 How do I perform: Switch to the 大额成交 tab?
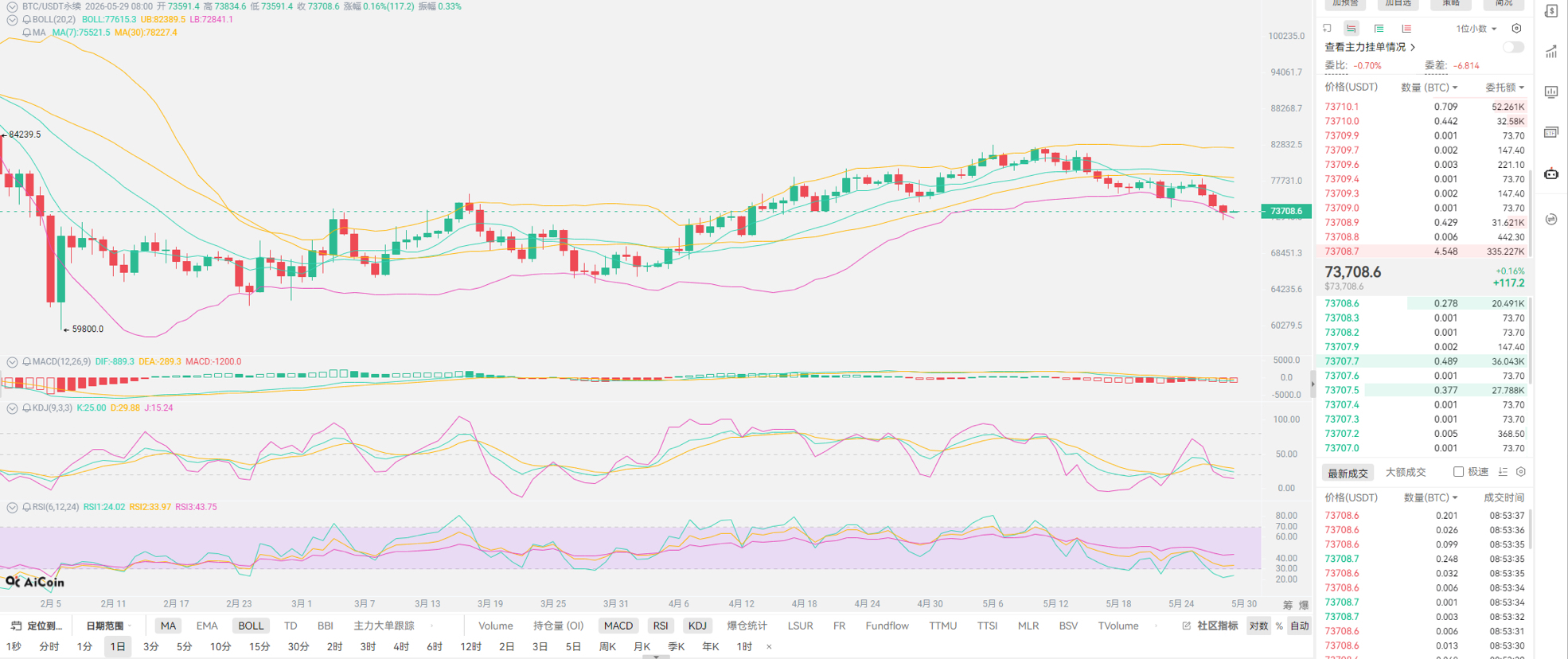pyautogui.click(x=1406, y=472)
